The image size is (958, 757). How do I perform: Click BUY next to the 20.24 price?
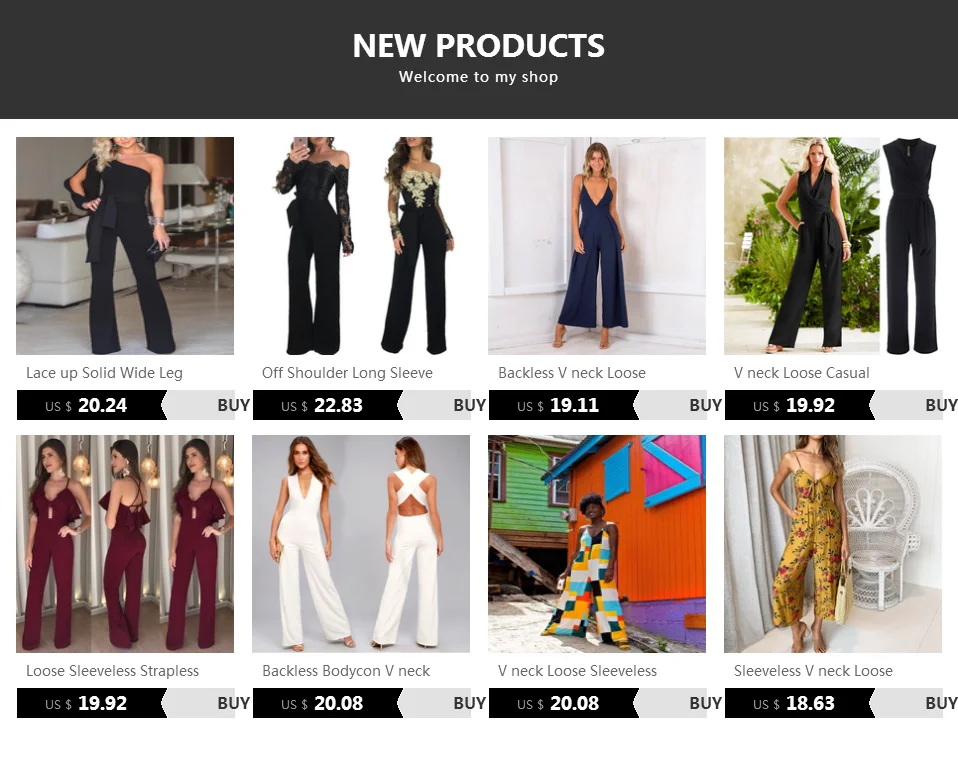233,405
